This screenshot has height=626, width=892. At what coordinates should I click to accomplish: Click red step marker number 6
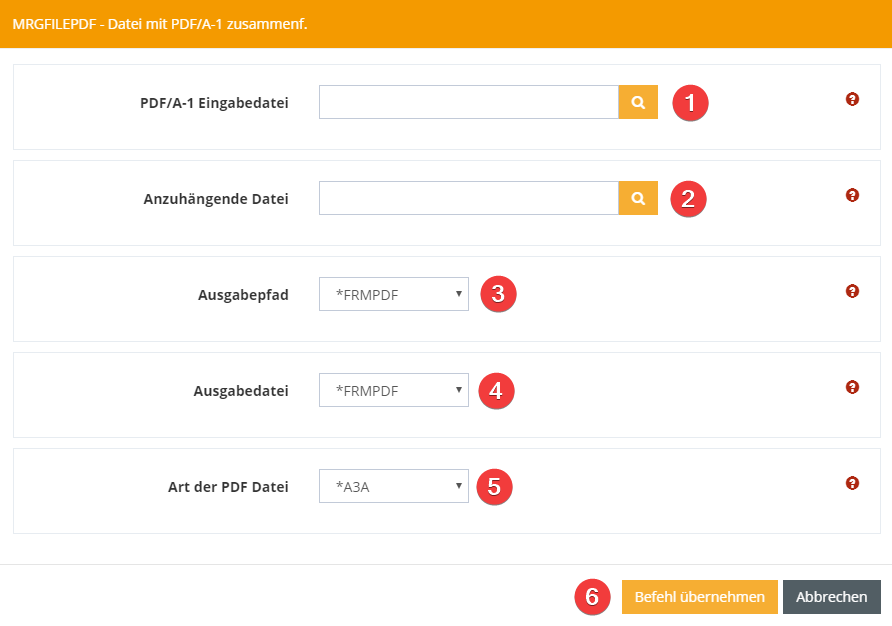click(x=592, y=597)
